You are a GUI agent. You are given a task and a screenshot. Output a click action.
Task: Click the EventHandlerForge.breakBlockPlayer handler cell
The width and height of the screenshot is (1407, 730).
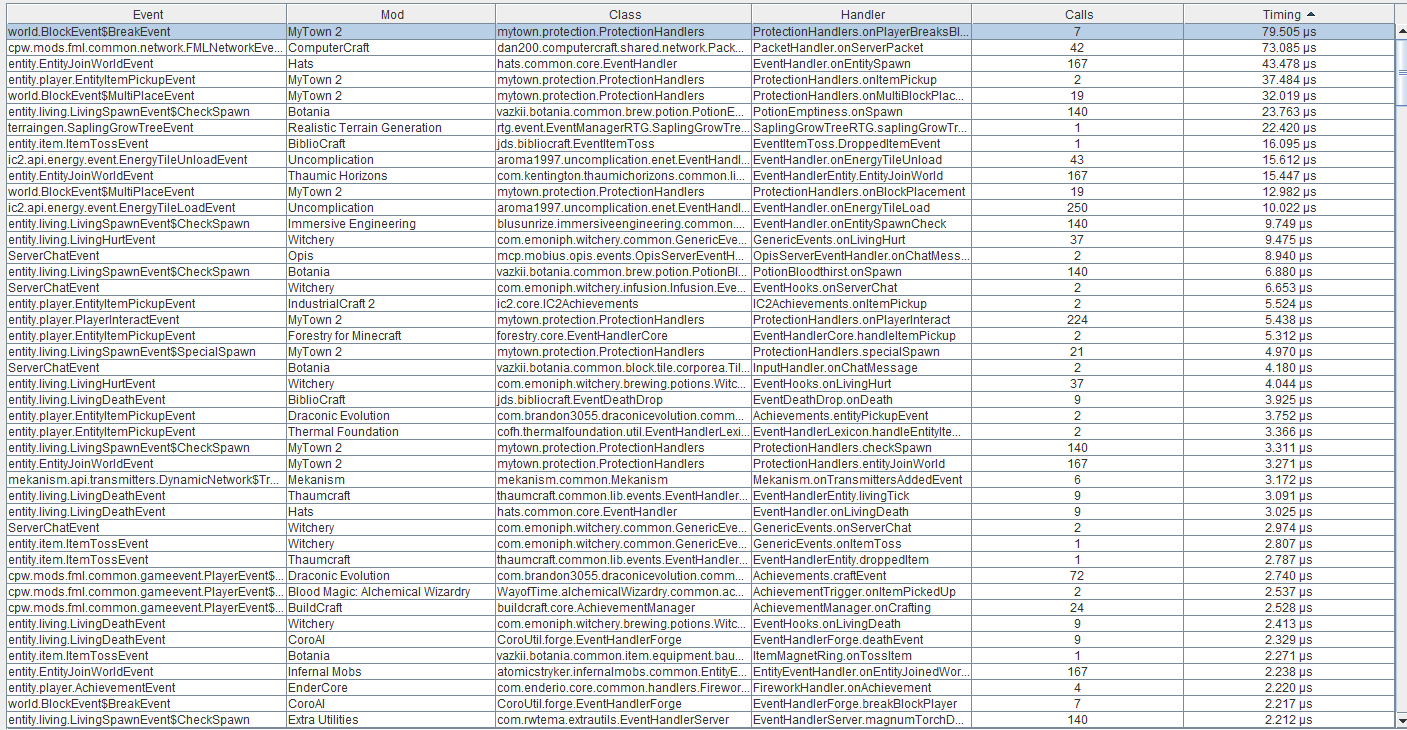click(861, 704)
